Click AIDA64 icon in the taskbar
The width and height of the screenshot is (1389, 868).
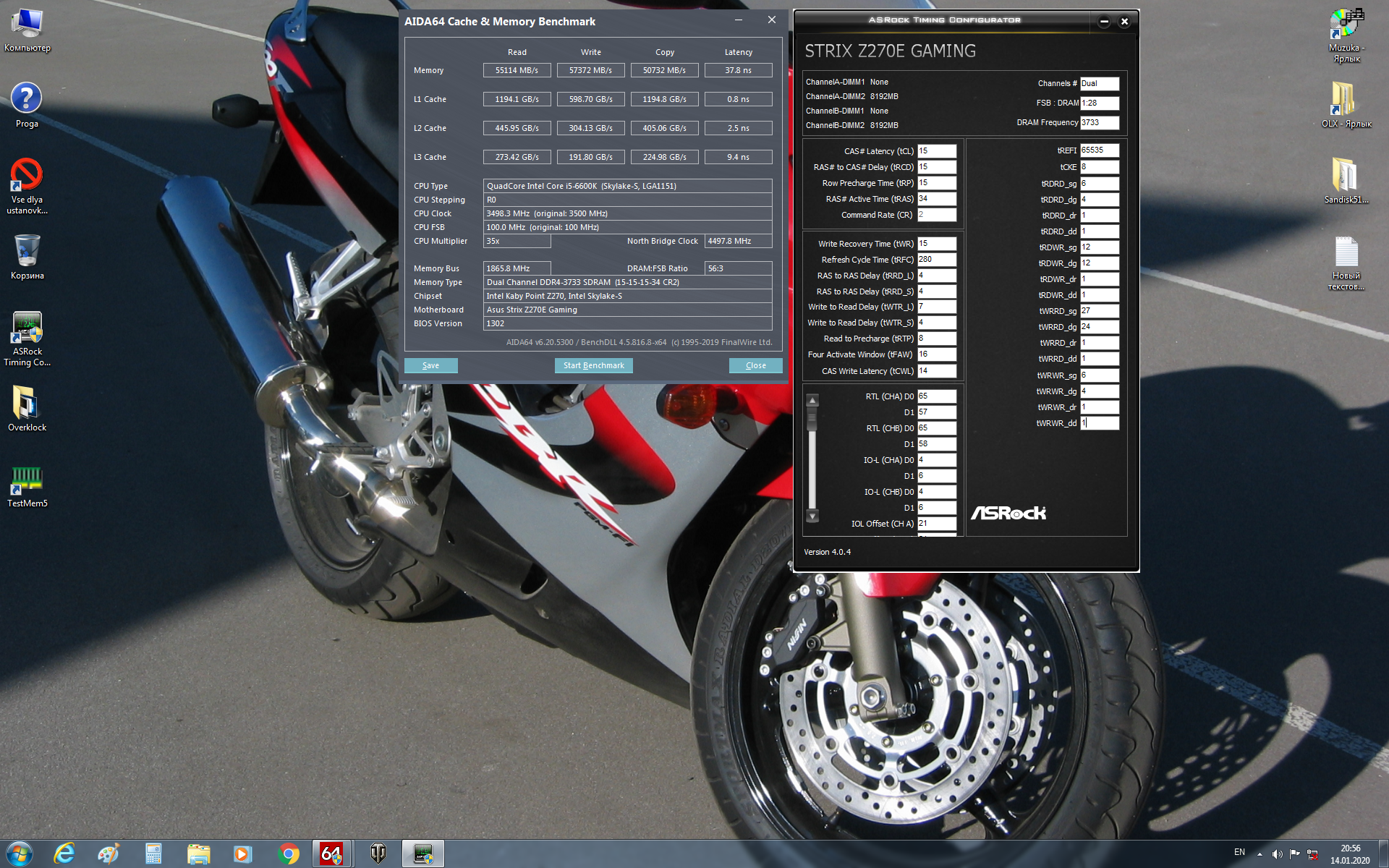pyautogui.click(x=331, y=854)
